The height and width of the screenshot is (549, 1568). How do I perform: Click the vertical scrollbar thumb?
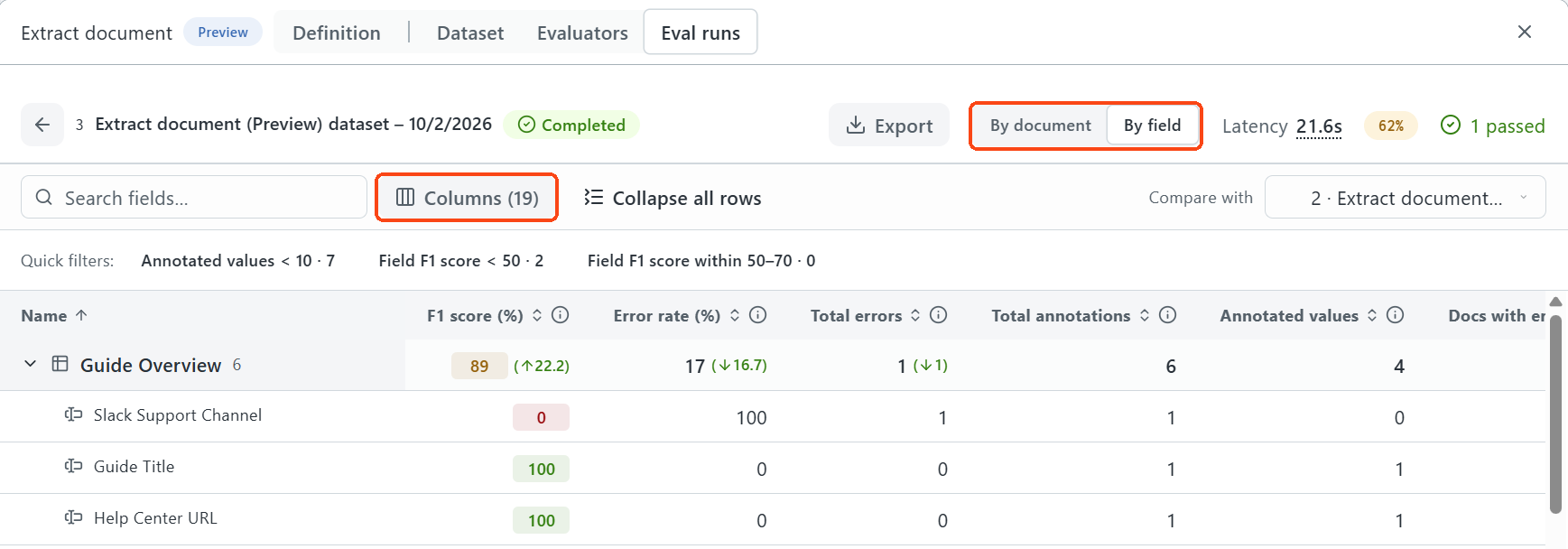(x=1555, y=414)
